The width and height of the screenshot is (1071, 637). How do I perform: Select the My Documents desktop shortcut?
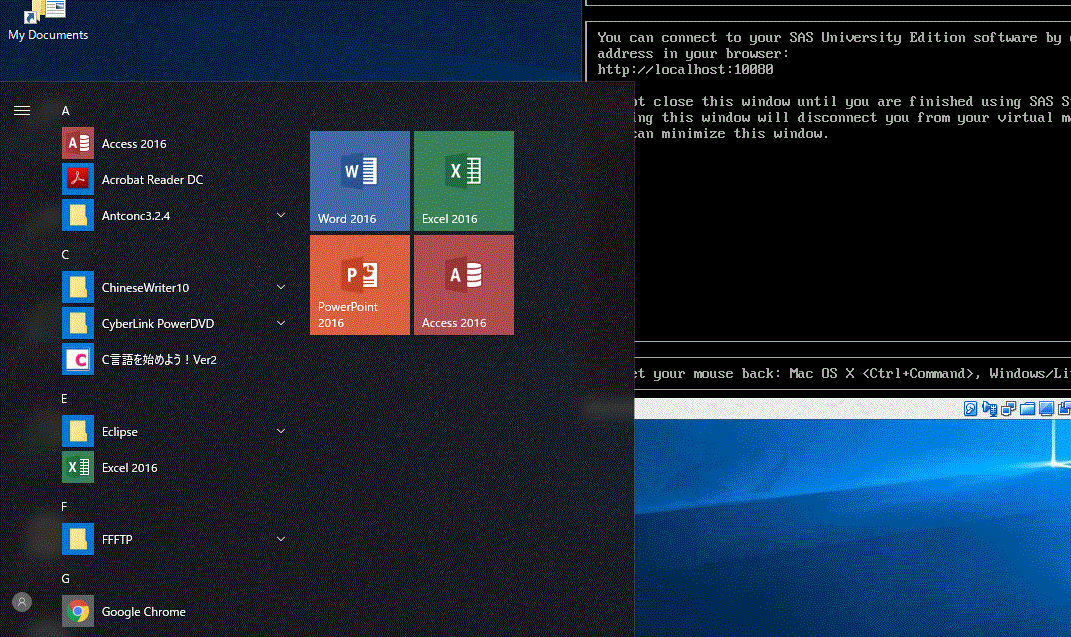48,20
